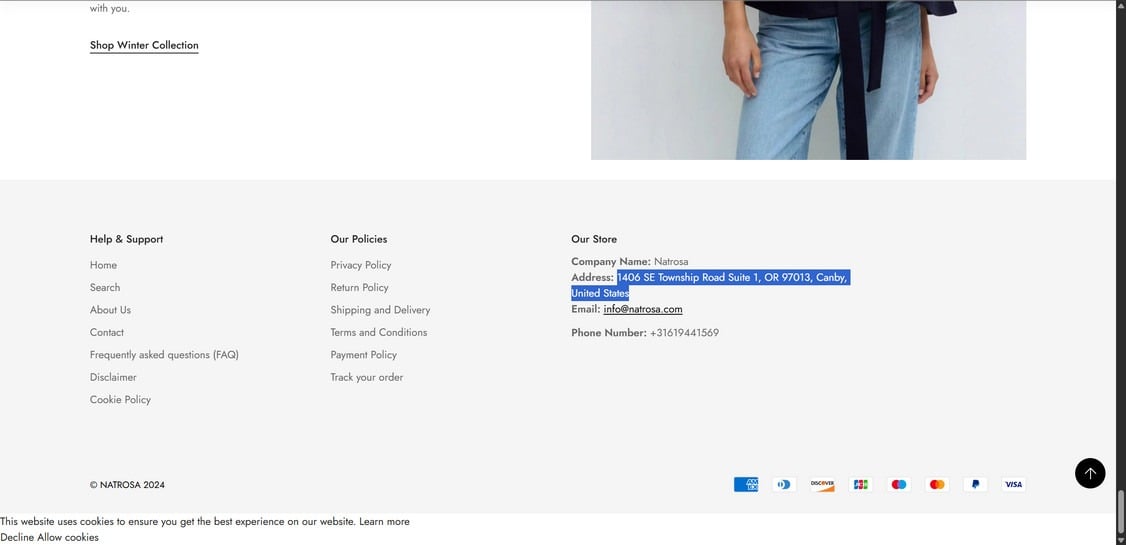This screenshot has width=1126, height=545.
Task: Open the Terms and Conditions link
Action: click(x=378, y=332)
